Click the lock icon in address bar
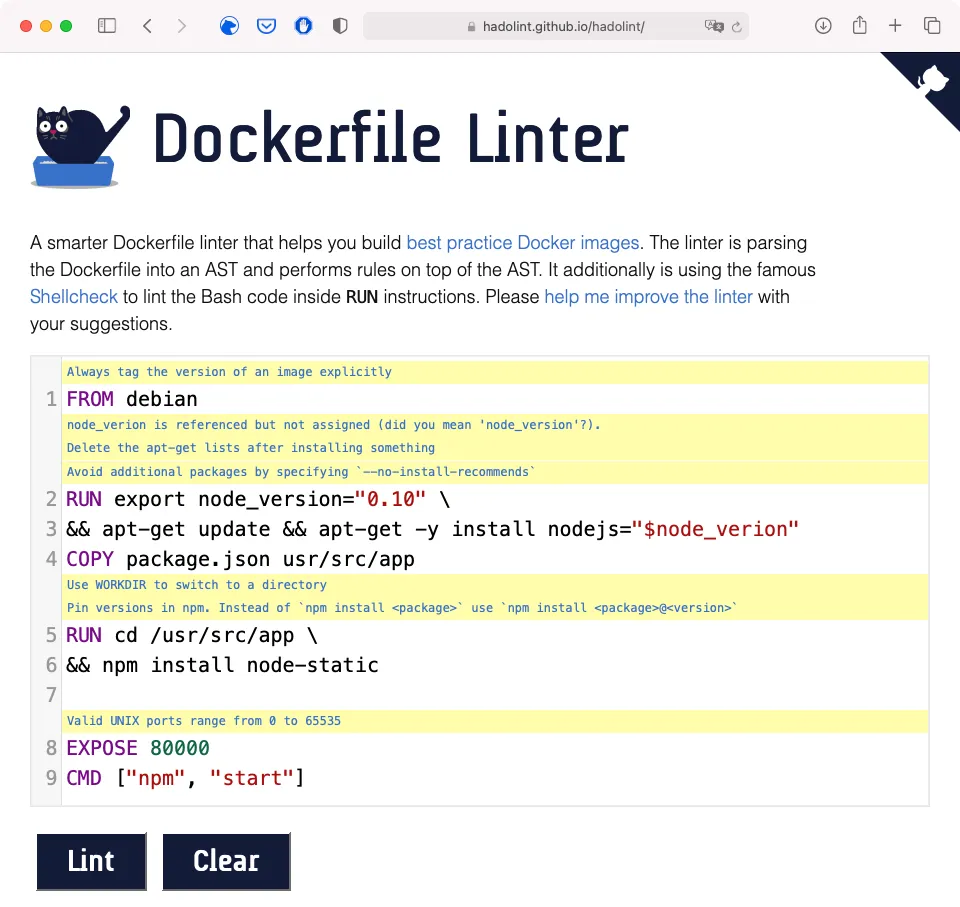 pos(471,27)
